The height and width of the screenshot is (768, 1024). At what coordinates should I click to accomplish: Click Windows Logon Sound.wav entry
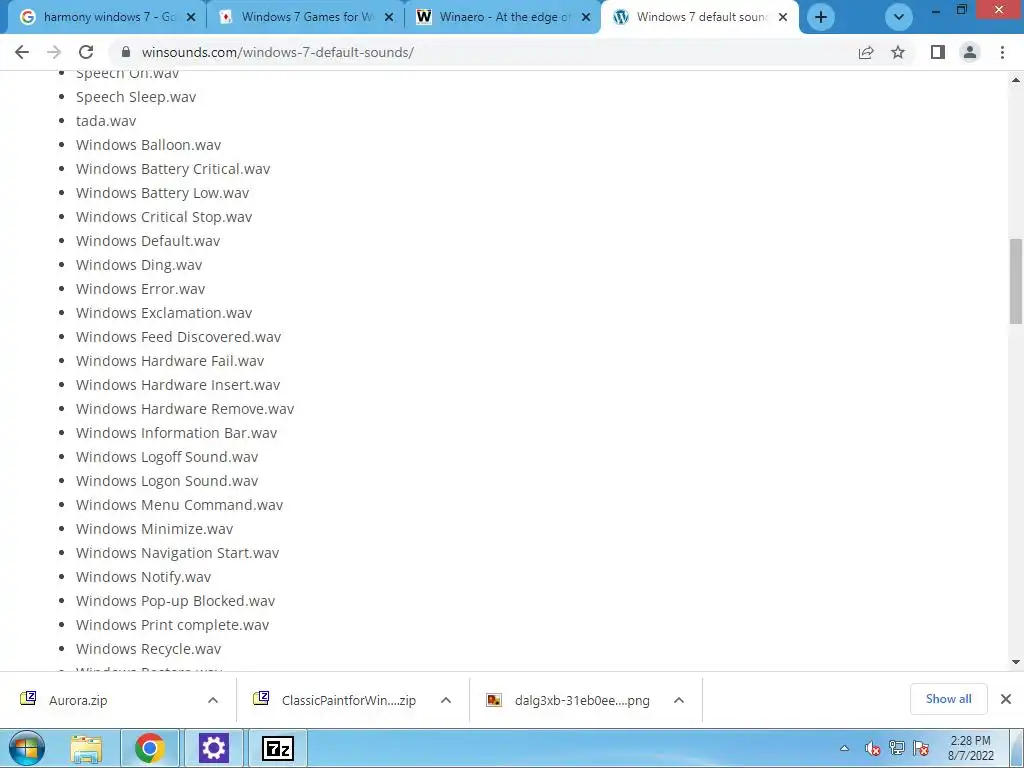point(167,481)
